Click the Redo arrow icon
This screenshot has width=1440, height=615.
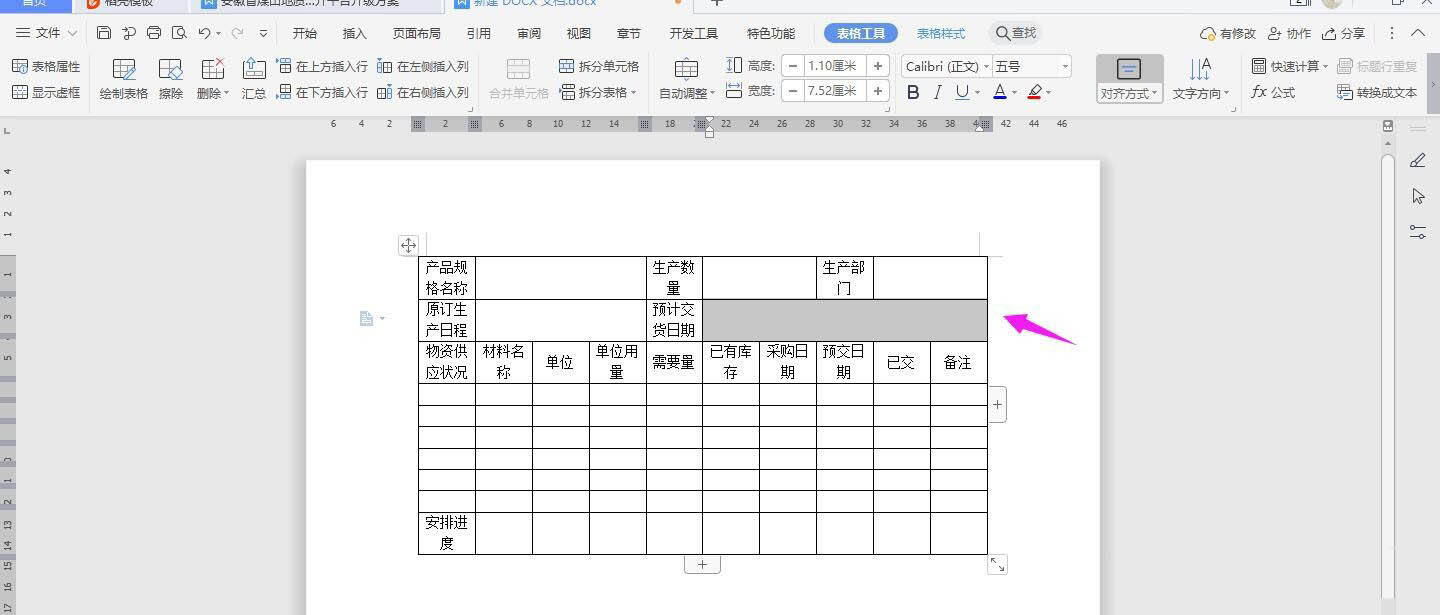pos(237,33)
